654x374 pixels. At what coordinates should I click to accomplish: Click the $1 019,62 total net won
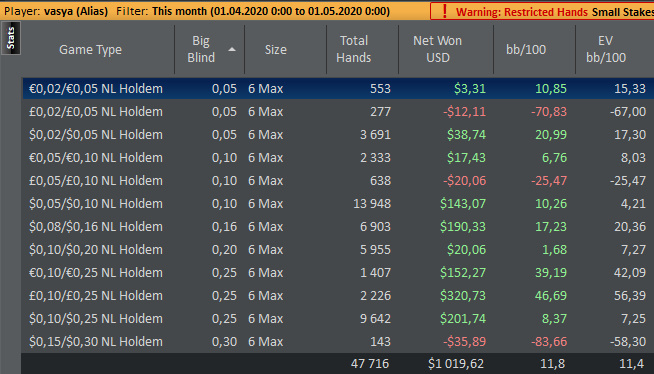[456, 364]
